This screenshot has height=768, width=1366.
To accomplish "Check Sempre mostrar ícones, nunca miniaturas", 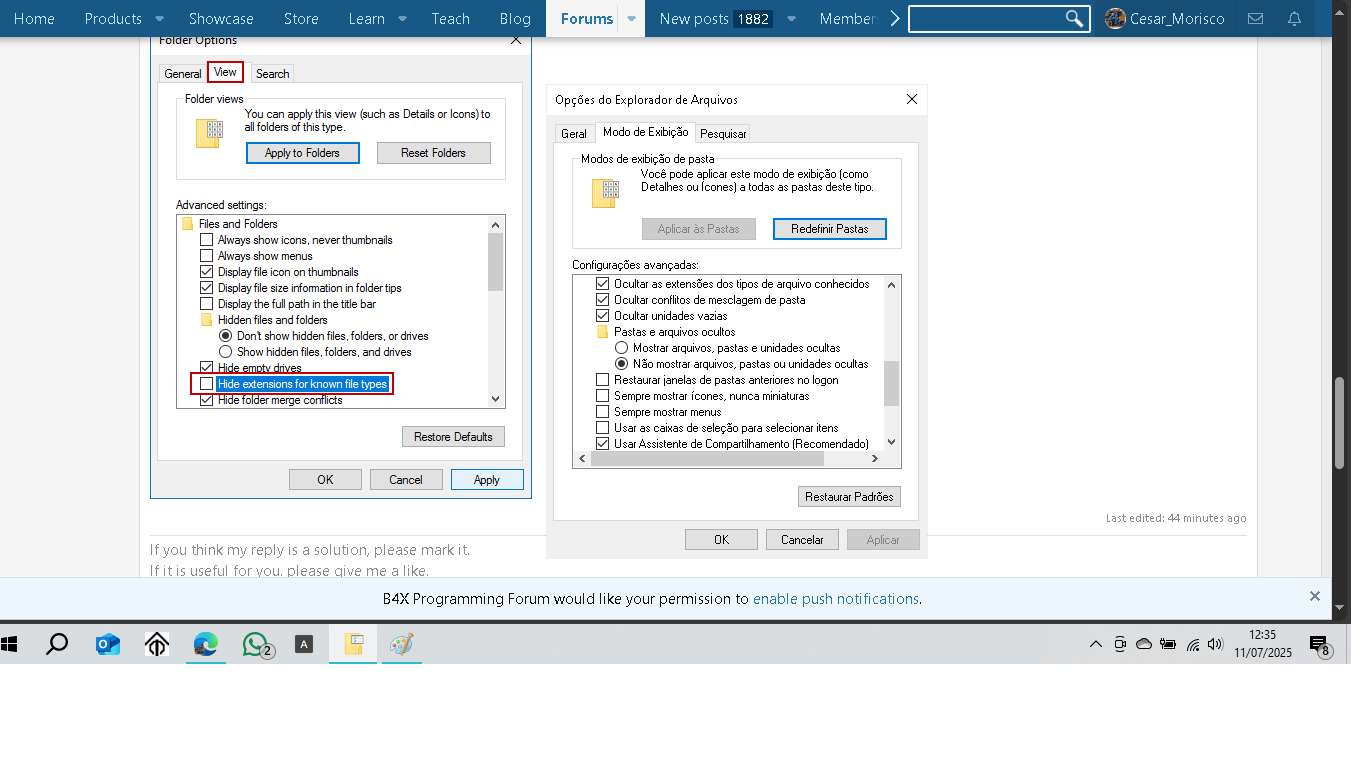I will [603, 396].
